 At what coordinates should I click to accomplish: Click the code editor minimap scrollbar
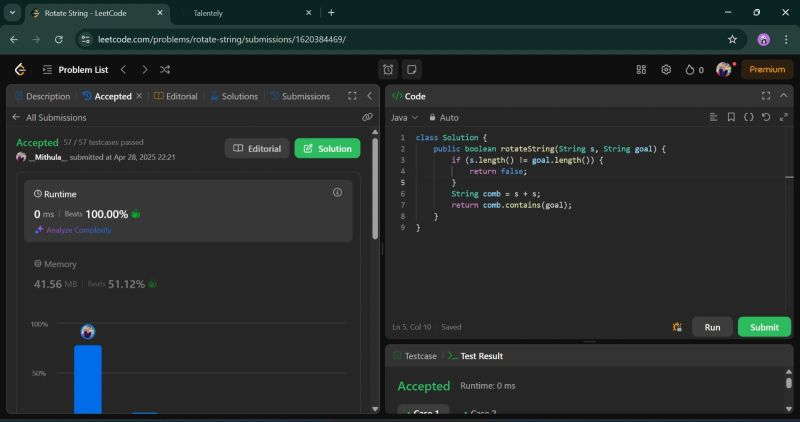tap(789, 177)
